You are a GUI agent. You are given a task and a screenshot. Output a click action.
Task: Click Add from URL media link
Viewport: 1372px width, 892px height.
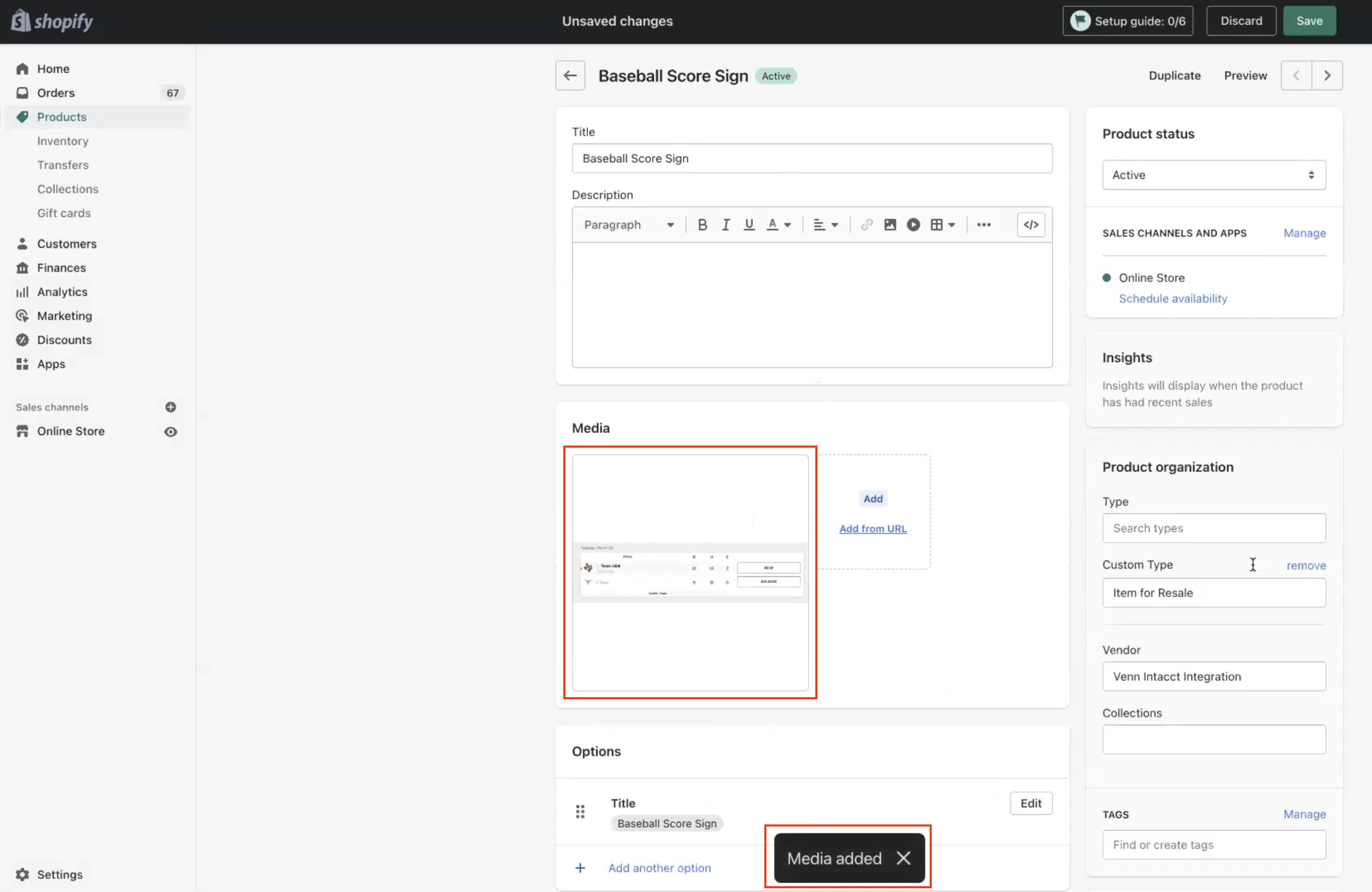[x=873, y=528]
